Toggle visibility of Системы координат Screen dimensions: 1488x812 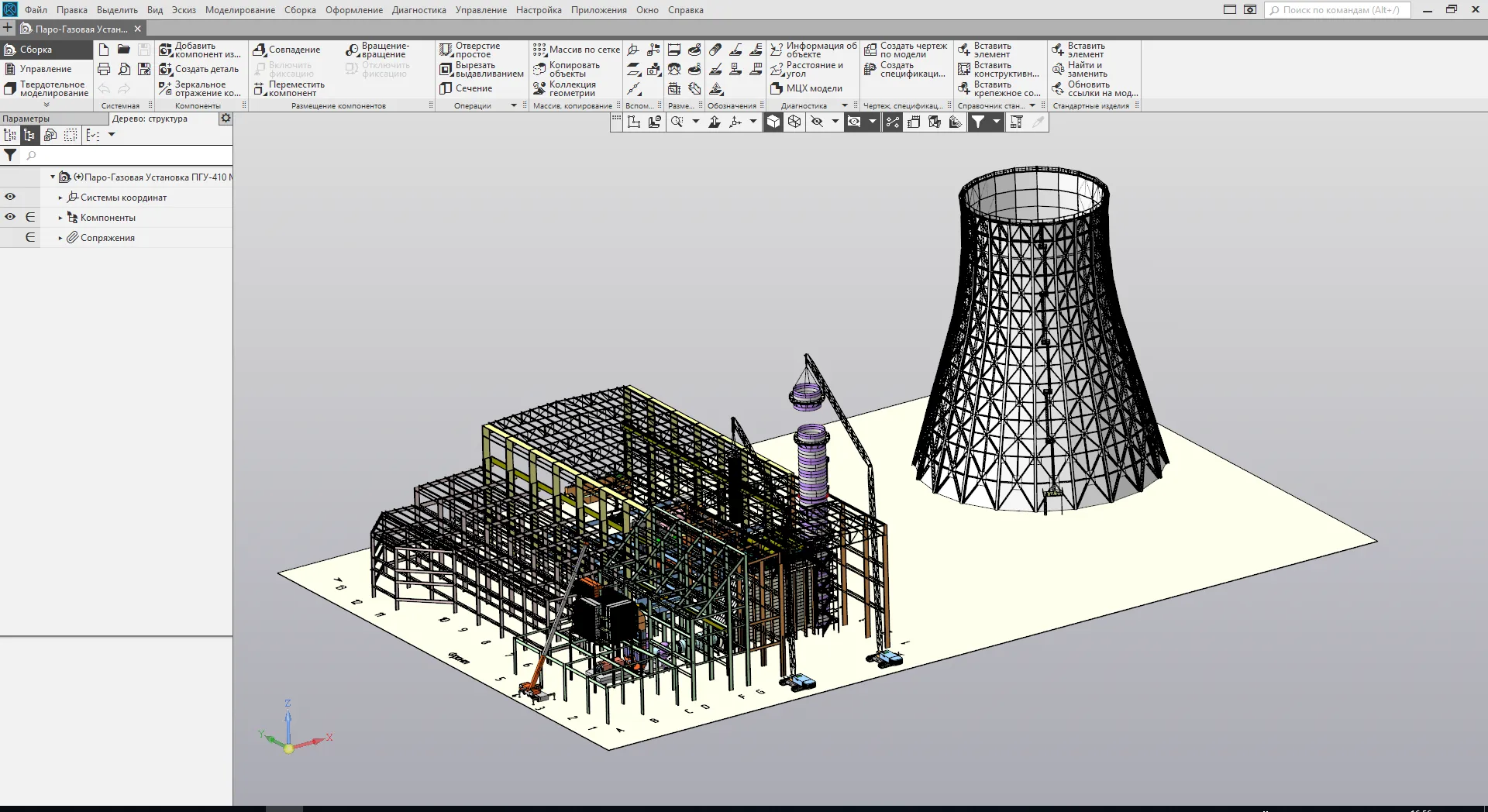pyautogui.click(x=10, y=197)
